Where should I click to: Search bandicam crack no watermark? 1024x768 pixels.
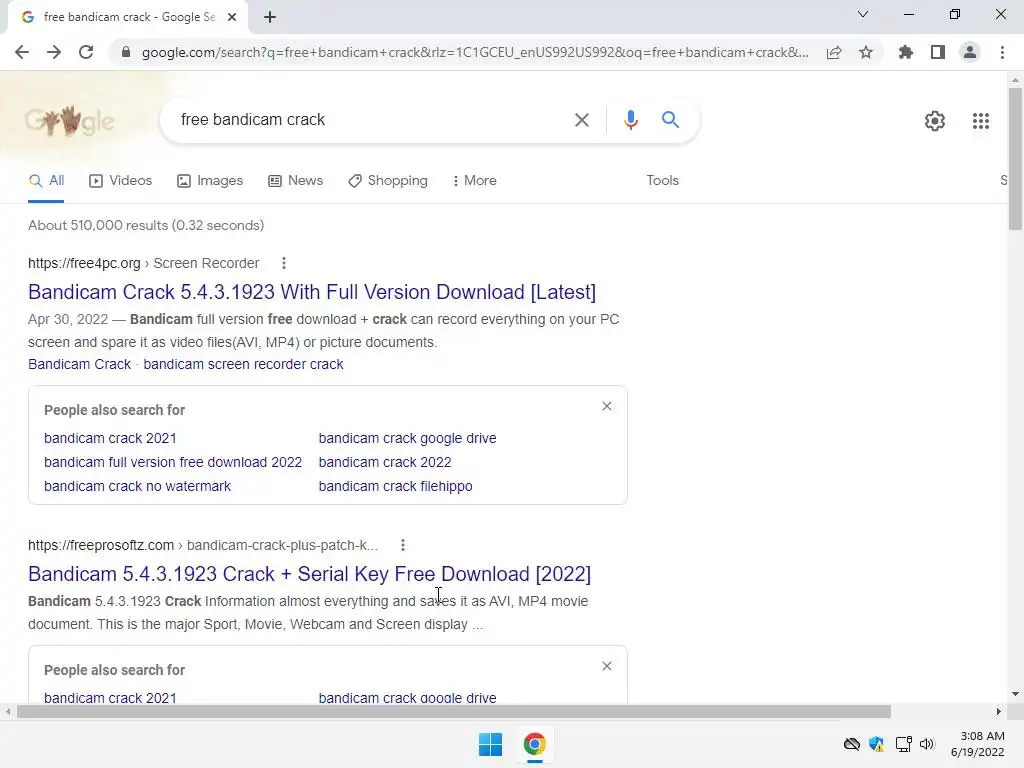click(137, 487)
